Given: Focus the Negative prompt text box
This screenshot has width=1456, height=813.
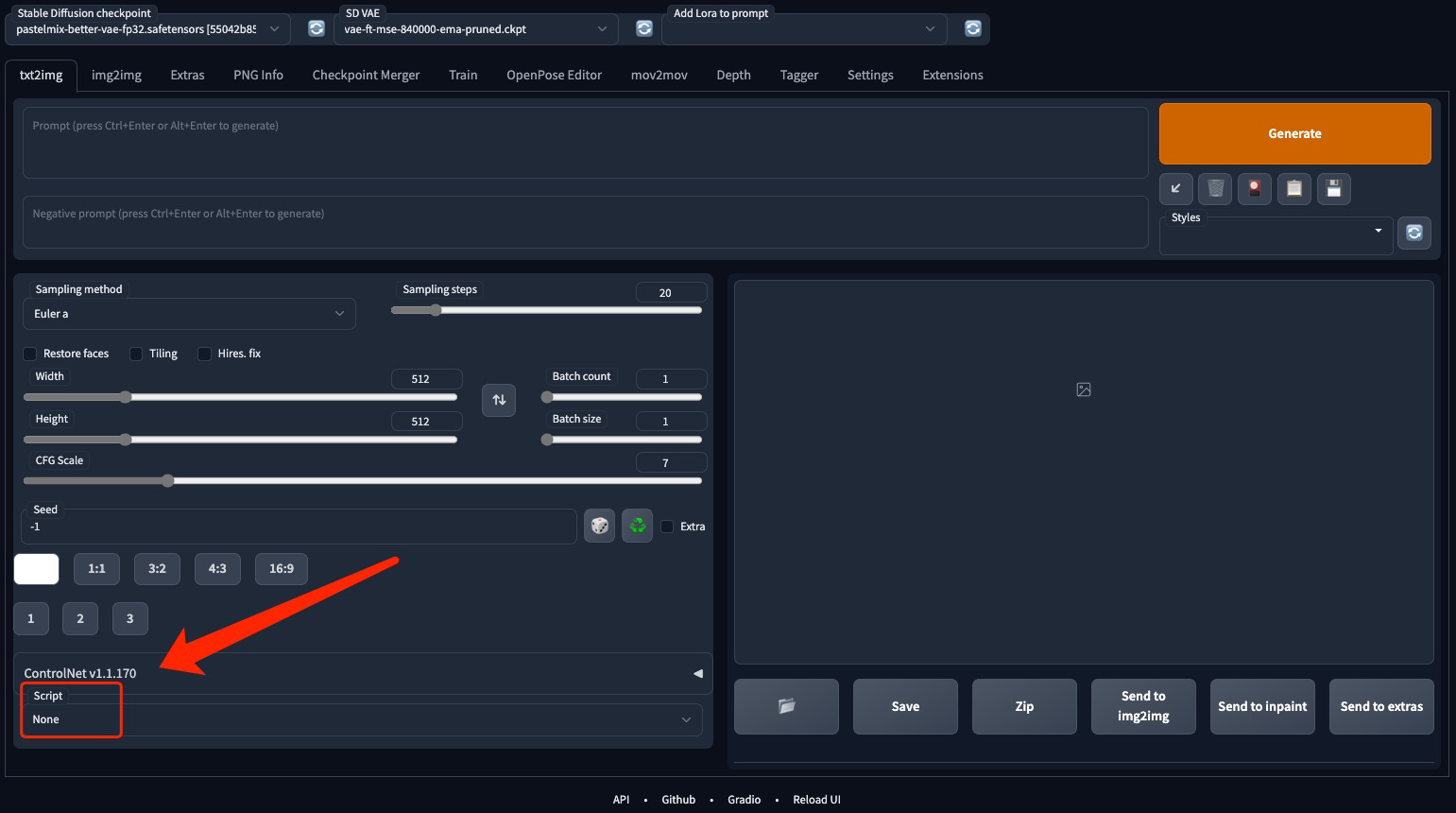Looking at the screenshot, I should point(586,222).
